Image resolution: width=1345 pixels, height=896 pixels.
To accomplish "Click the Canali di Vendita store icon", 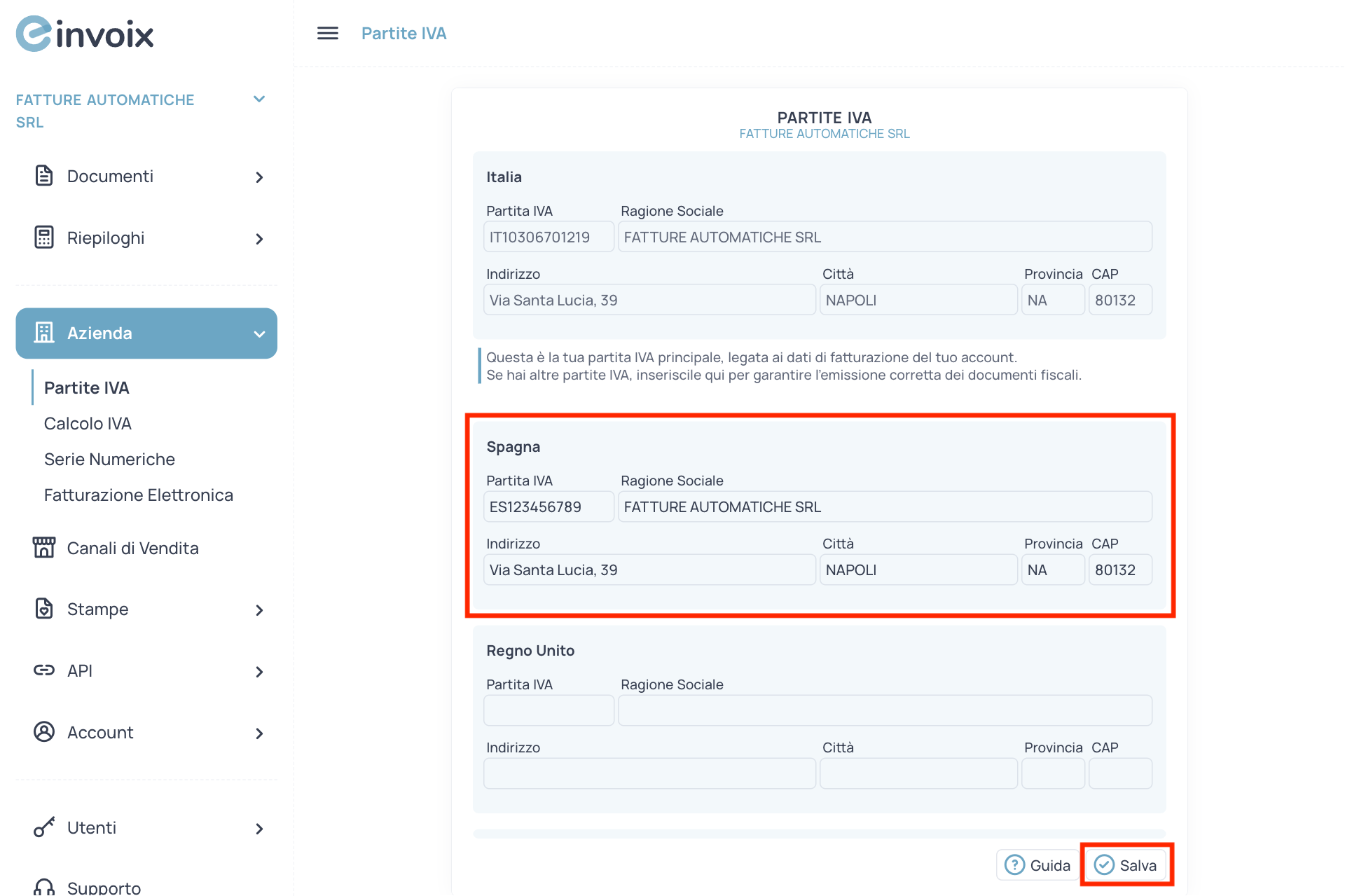I will 43,547.
